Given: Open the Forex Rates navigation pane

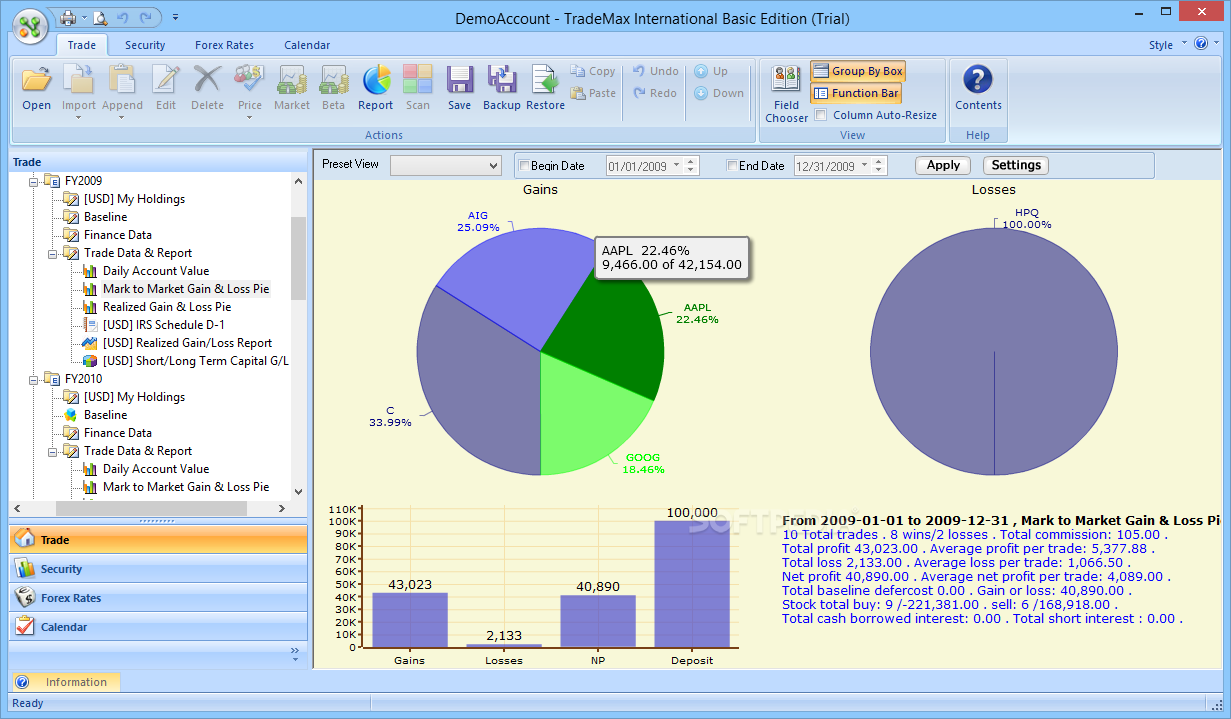Looking at the screenshot, I should [158, 598].
